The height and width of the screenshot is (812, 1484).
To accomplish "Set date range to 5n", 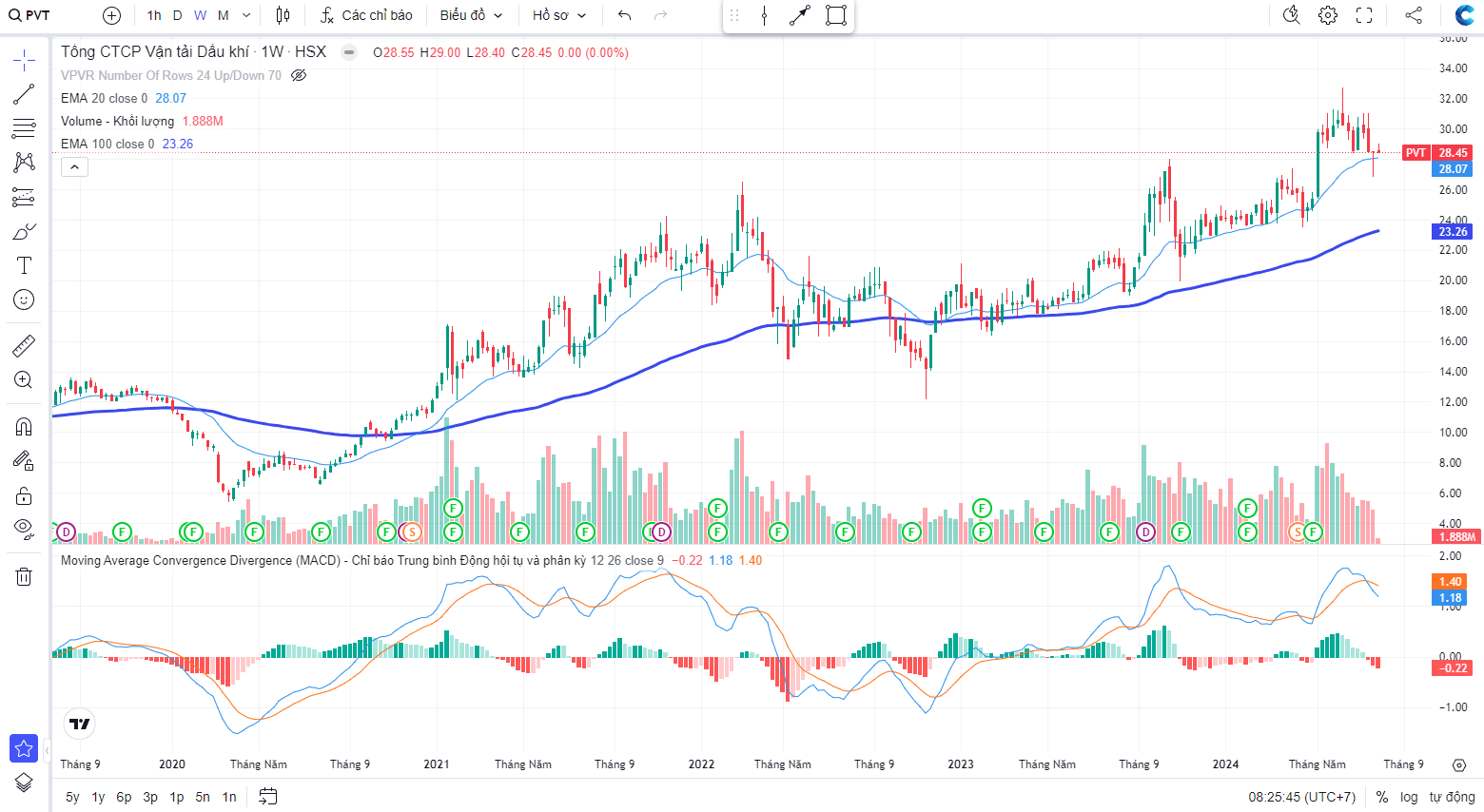I will [203, 797].
